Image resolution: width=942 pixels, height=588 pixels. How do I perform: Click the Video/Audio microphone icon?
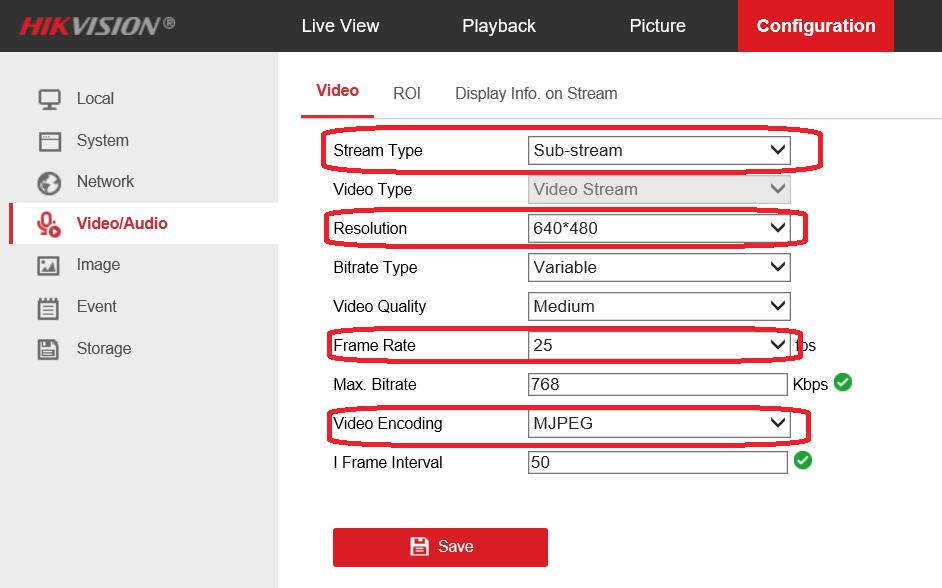(x=49, y=224)
